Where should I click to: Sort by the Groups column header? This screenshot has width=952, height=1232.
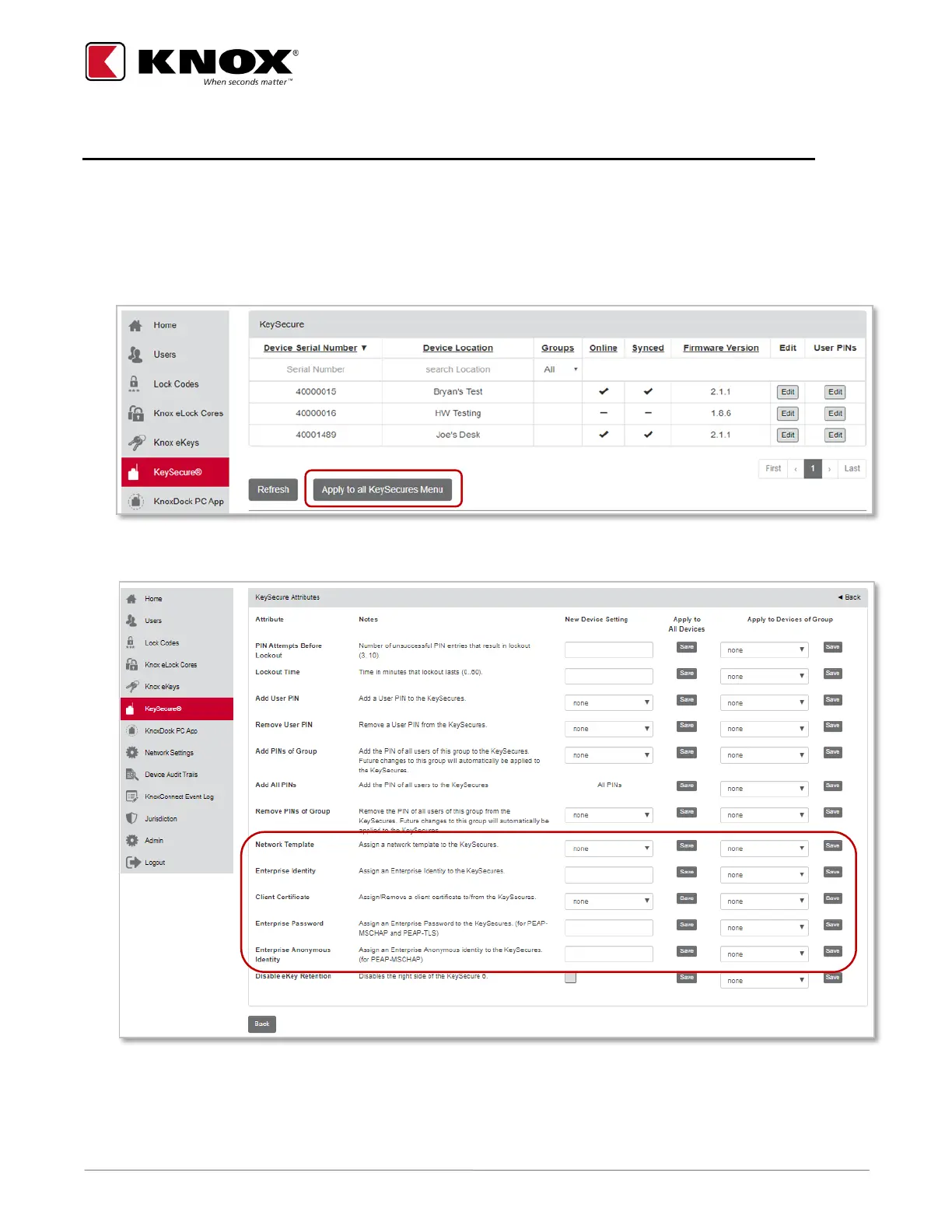click(x=558, y=348)
